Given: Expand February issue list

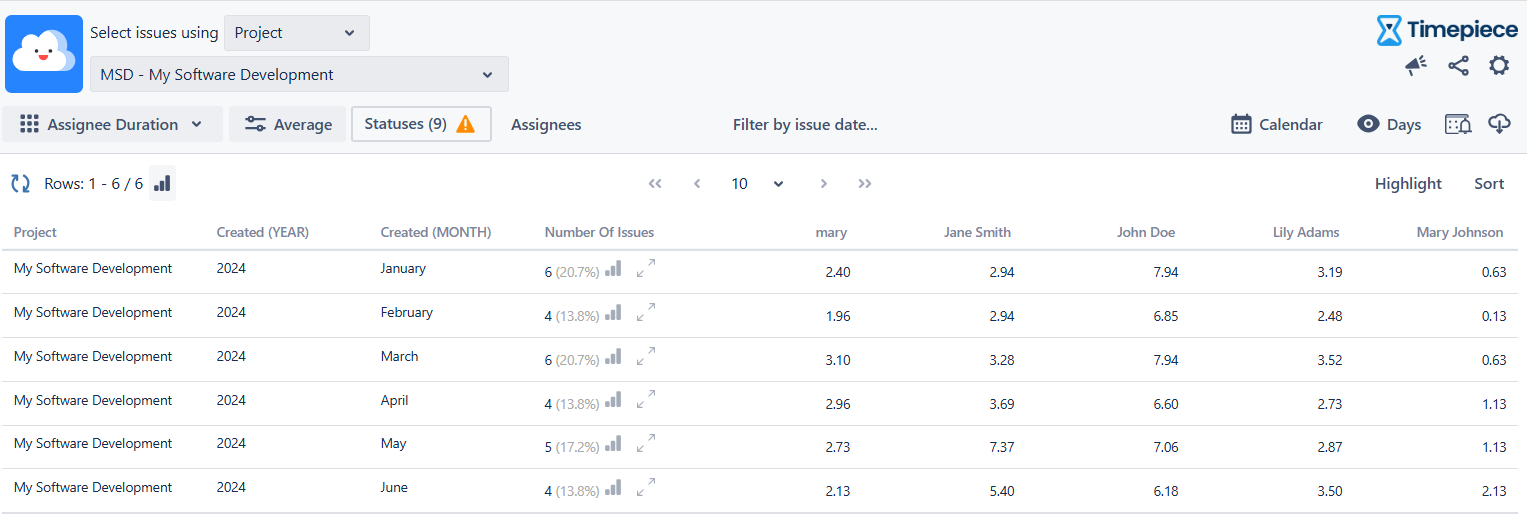Looking at the screenshot, I should [646, 312].
